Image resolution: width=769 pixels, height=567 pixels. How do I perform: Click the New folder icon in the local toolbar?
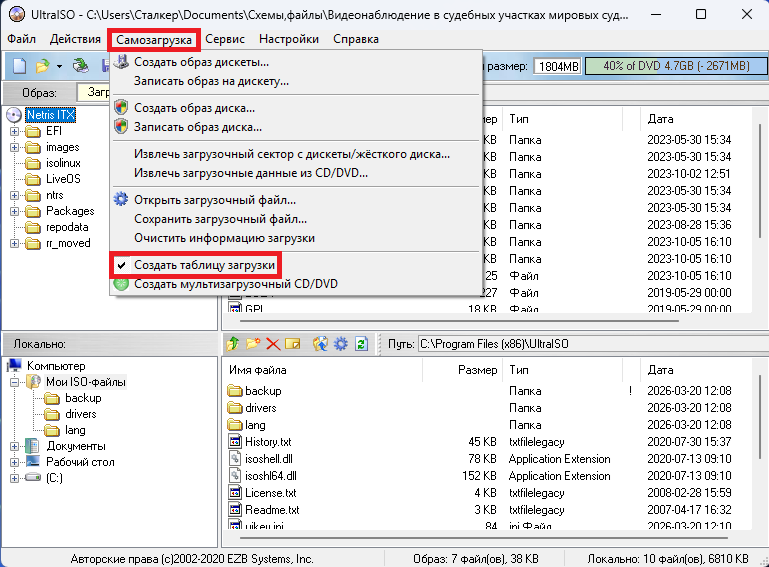(x=253, y=343)
